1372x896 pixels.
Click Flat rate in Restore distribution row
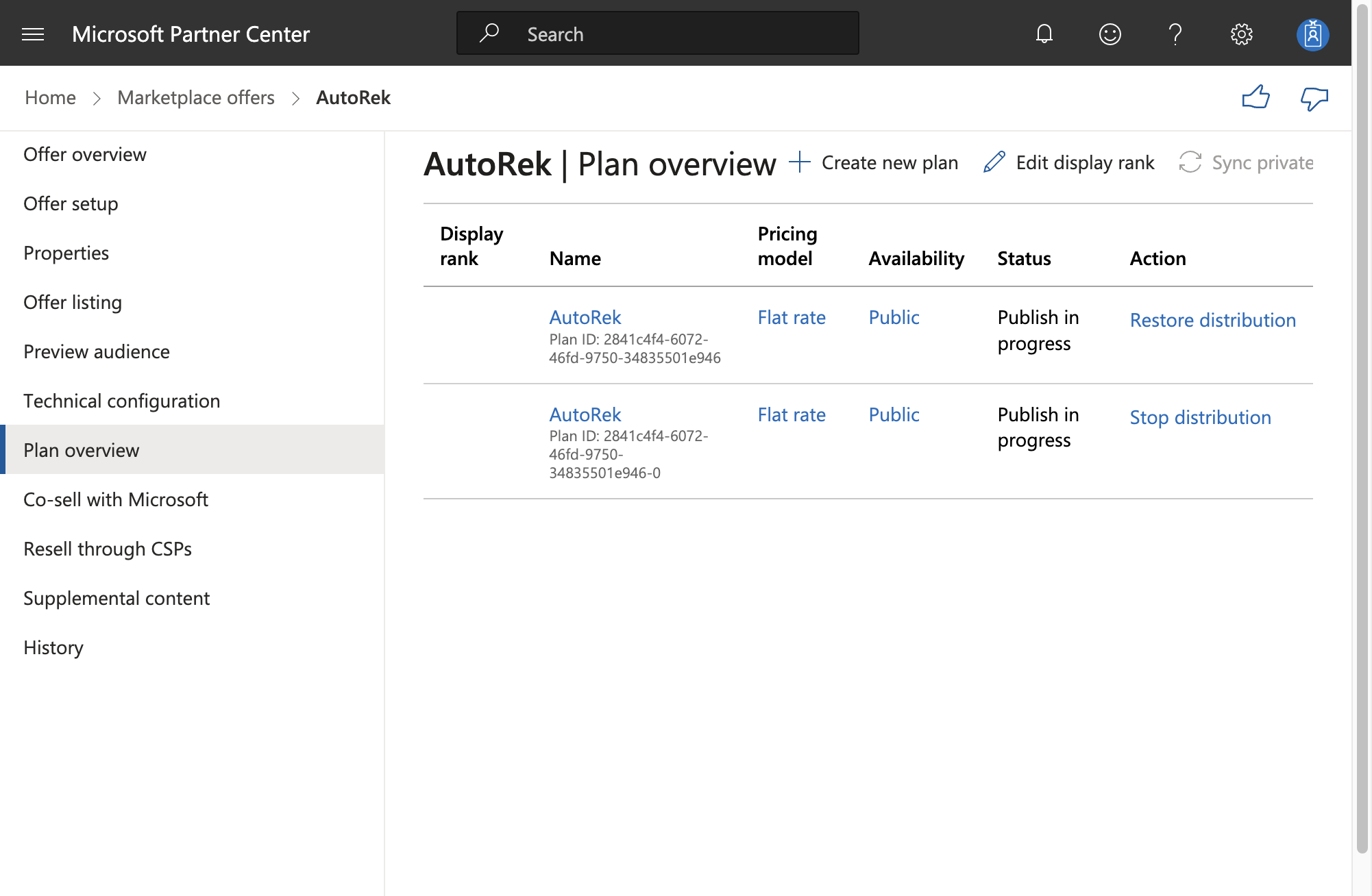point(792,317)
